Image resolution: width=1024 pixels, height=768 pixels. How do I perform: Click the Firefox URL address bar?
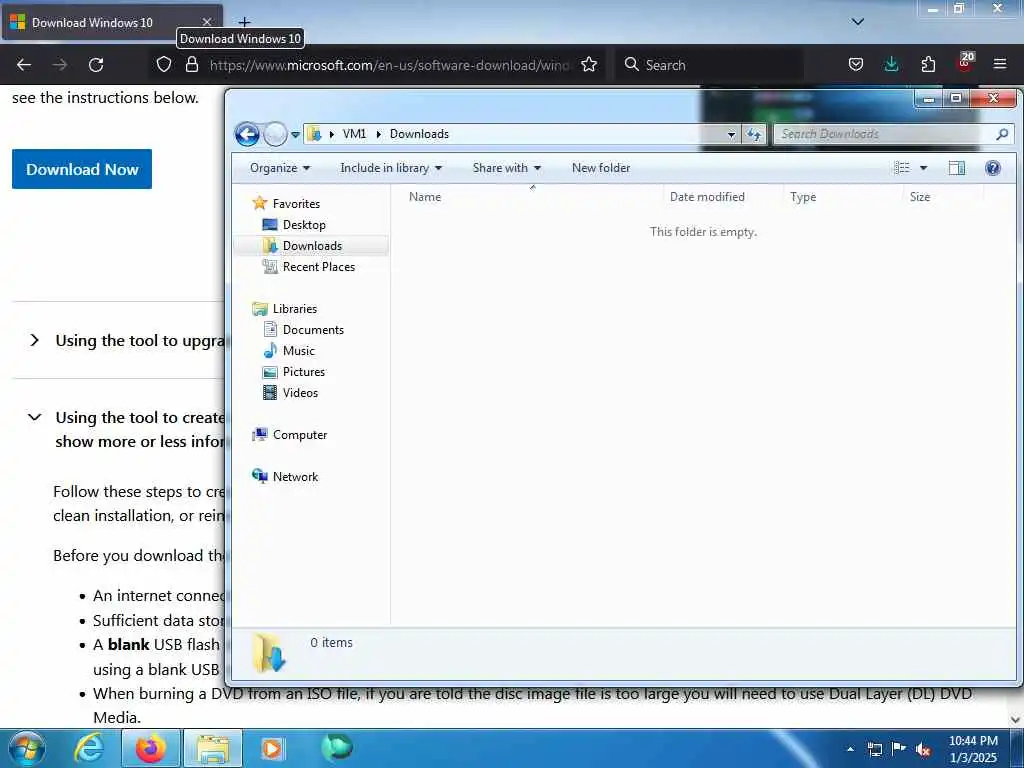pyautogui.click(x=391, y=65)
